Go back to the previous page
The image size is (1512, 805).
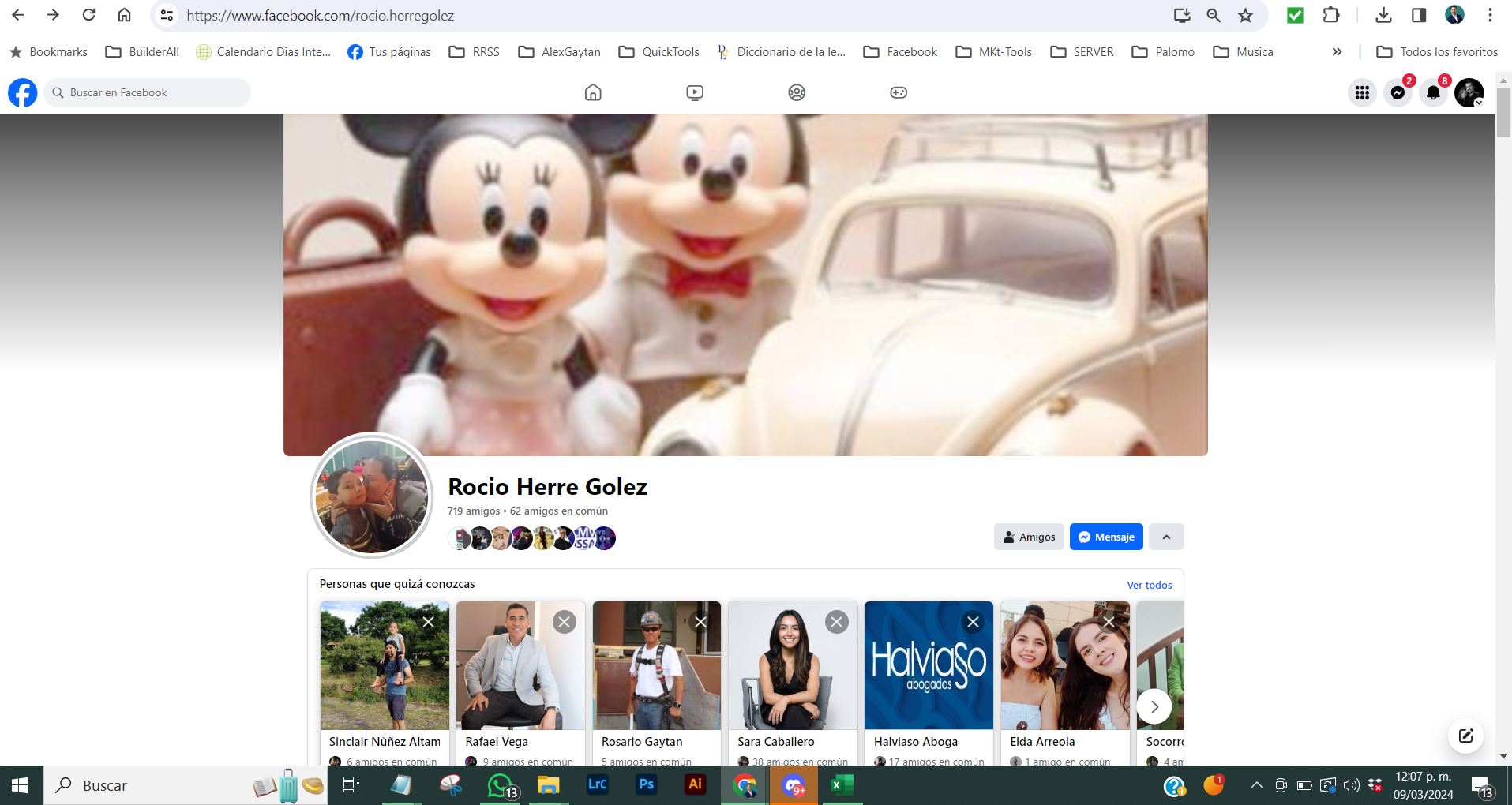tap(18, 15)
